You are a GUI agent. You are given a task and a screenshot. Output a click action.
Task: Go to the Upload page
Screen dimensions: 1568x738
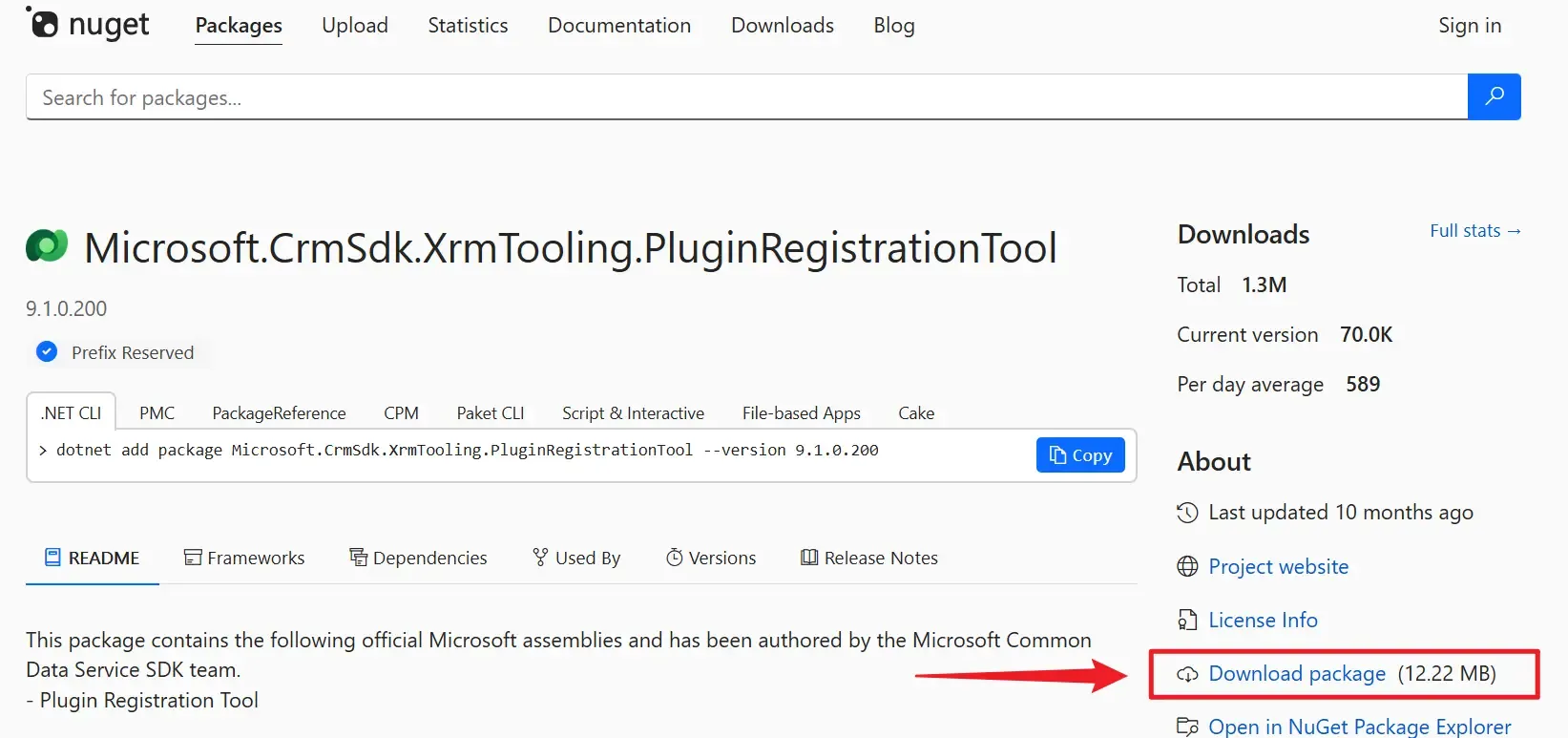(355, 26)
